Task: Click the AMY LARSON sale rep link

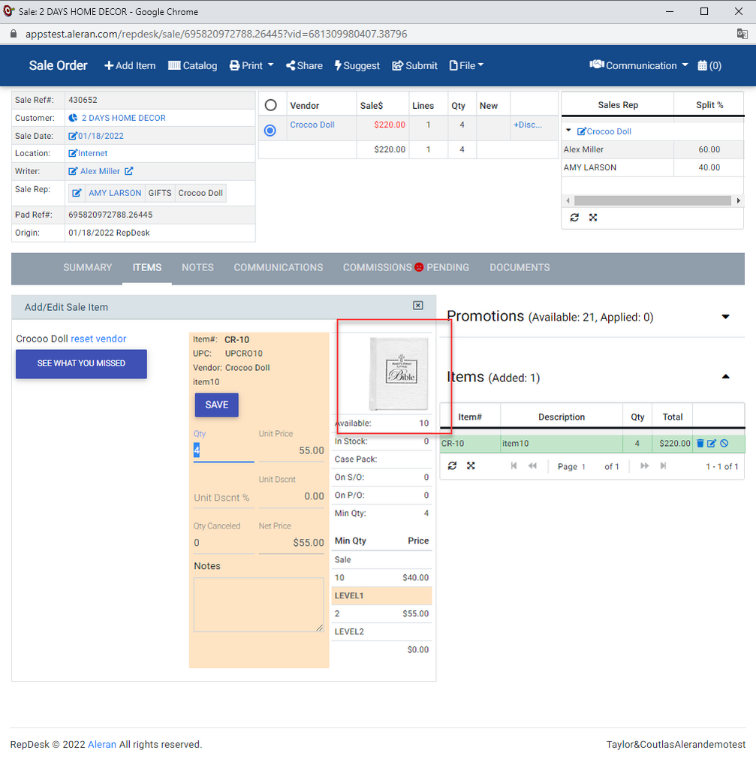Action: (115, 193)
